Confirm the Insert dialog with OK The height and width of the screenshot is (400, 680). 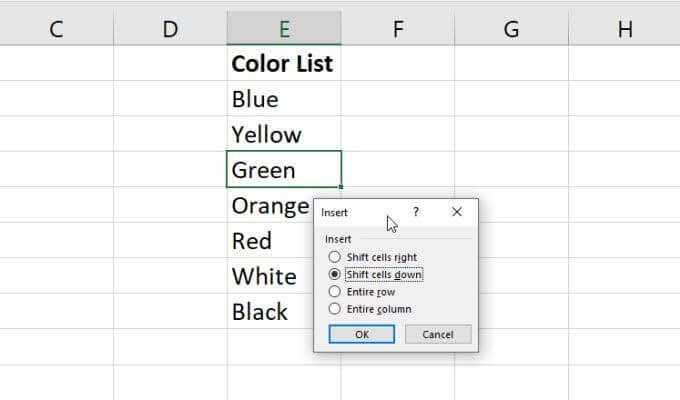[x=362, y=334]
